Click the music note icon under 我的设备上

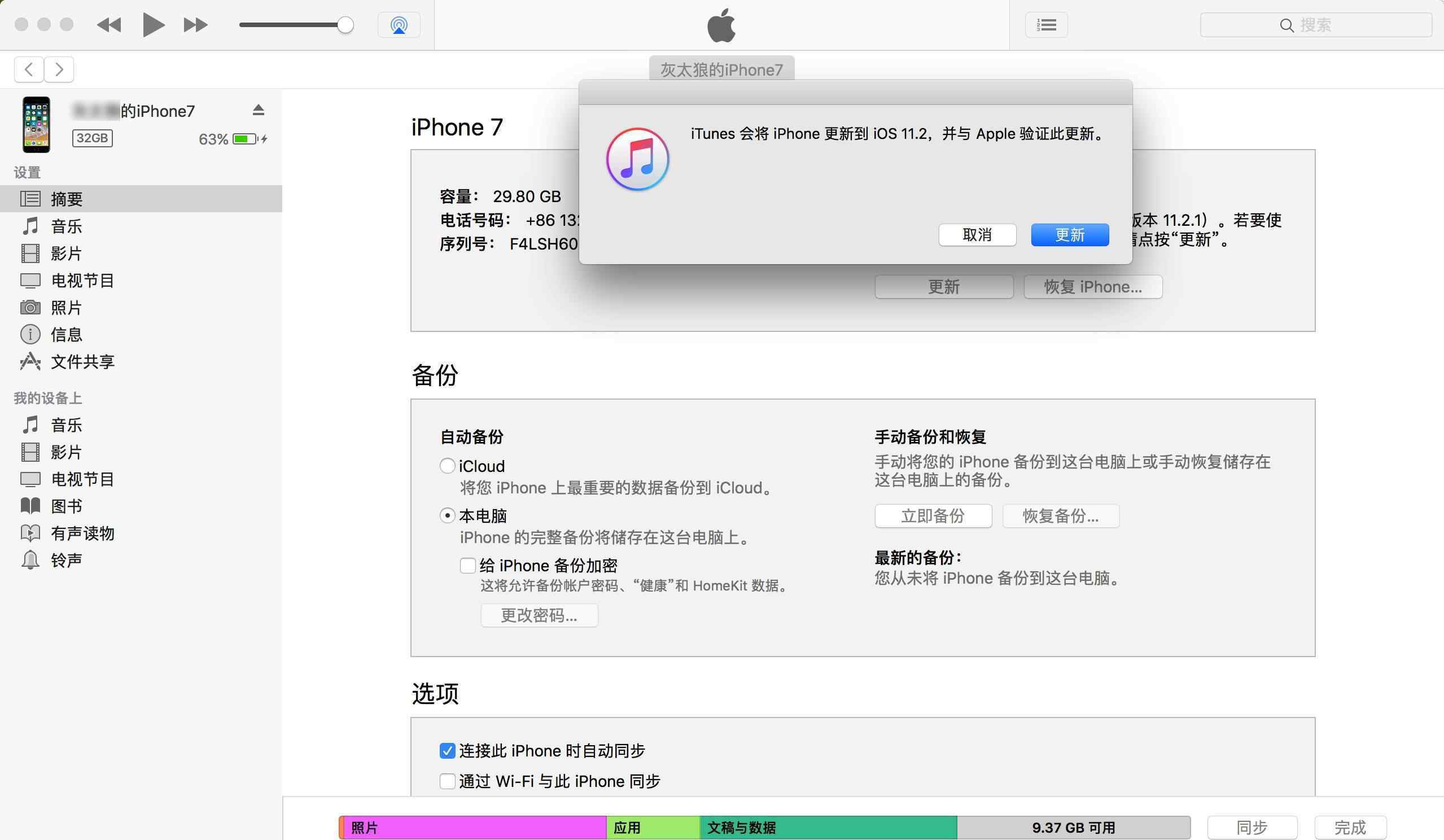30,425
